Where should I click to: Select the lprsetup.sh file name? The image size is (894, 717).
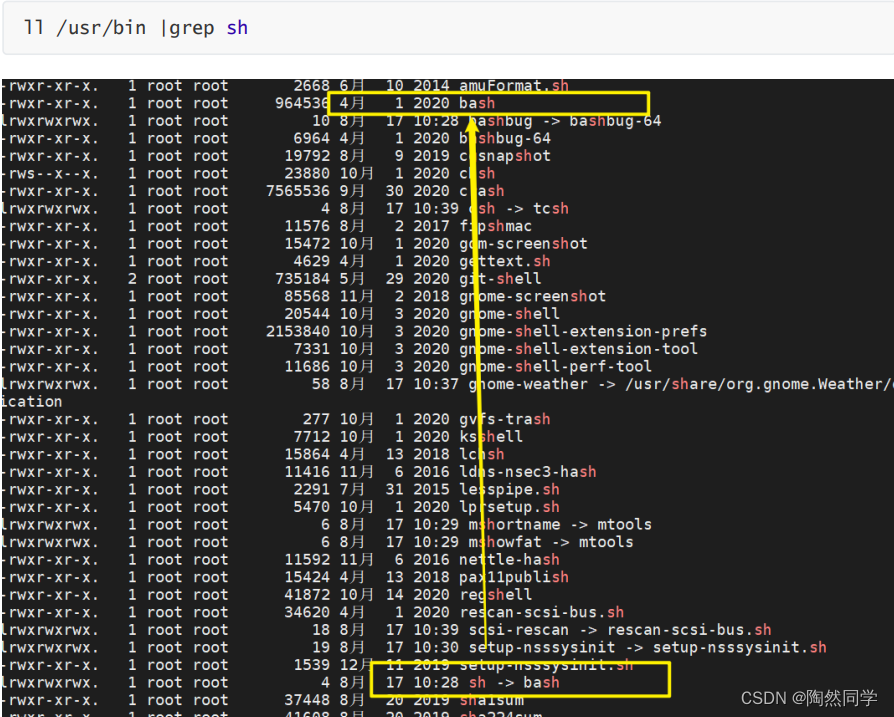(509, 507)
